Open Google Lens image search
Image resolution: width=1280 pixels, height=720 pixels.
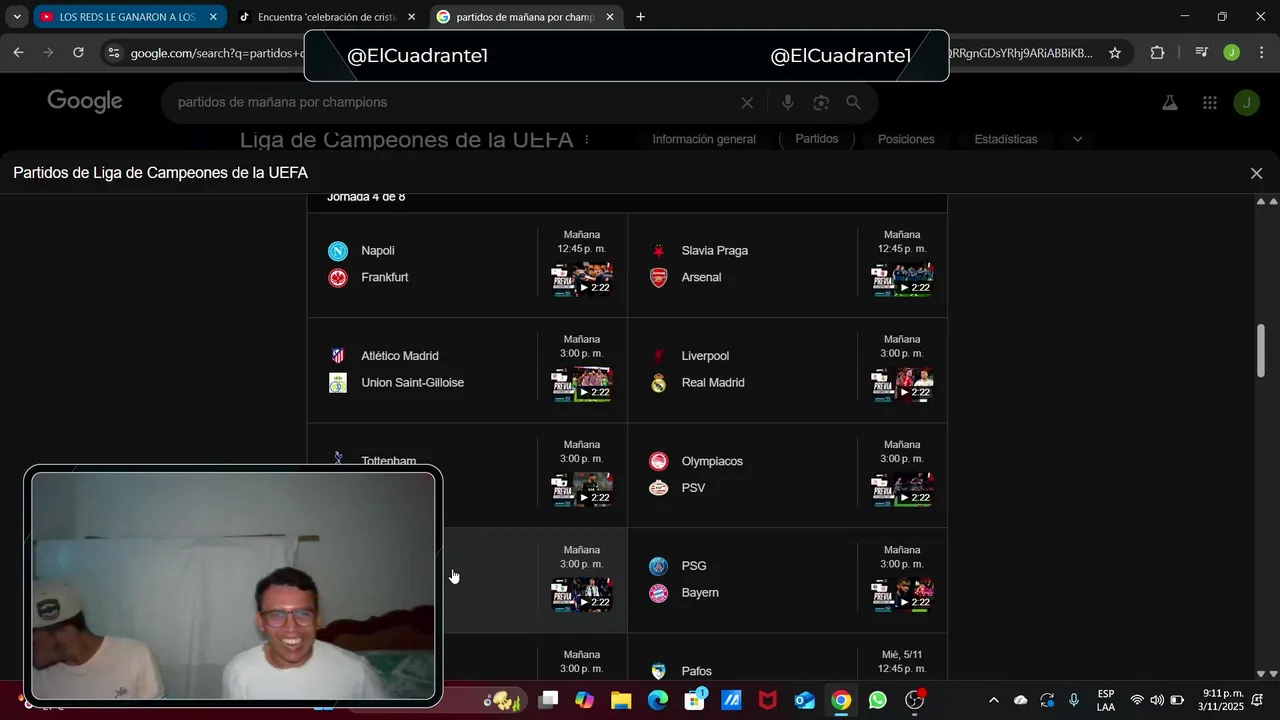821,102
